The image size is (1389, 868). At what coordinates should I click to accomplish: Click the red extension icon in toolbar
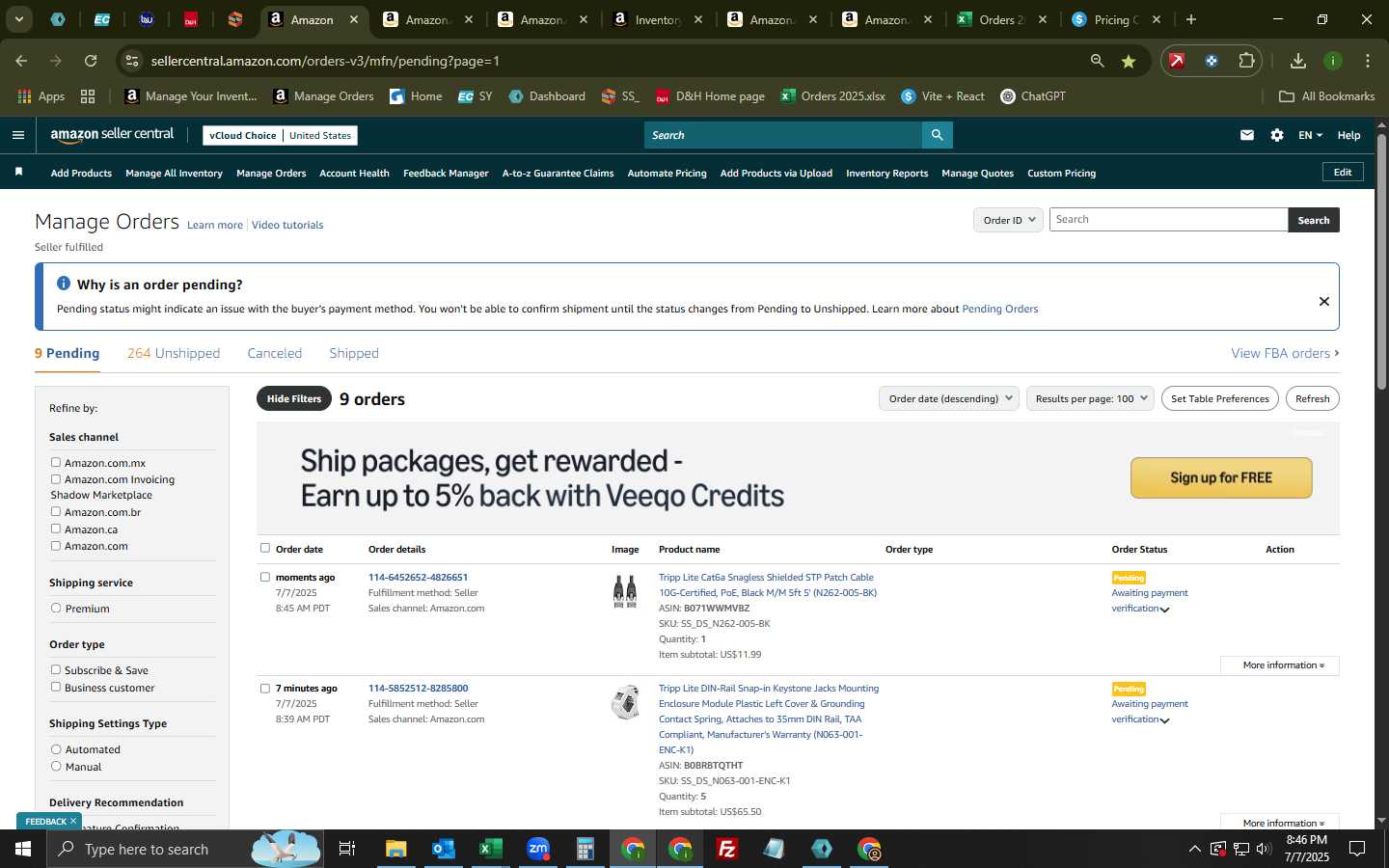pyautogui.click(x=1177, y=61)
